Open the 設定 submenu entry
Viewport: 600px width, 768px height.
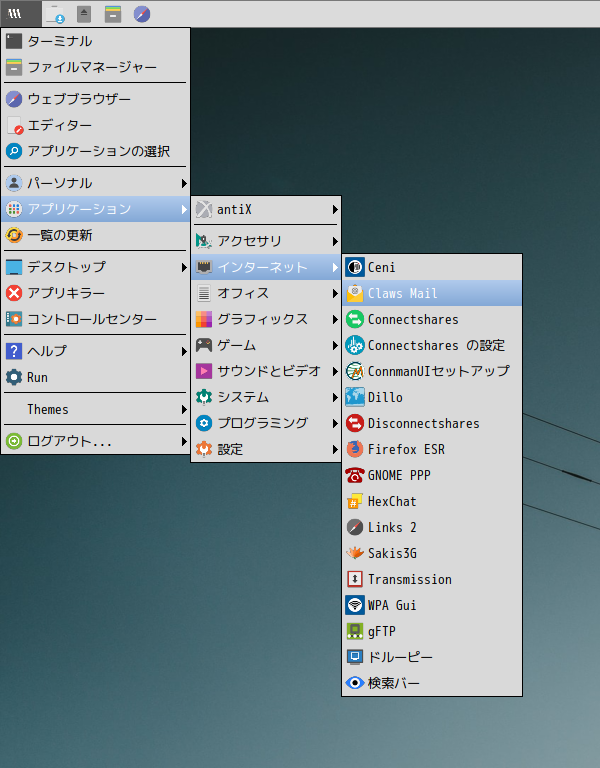266,449
